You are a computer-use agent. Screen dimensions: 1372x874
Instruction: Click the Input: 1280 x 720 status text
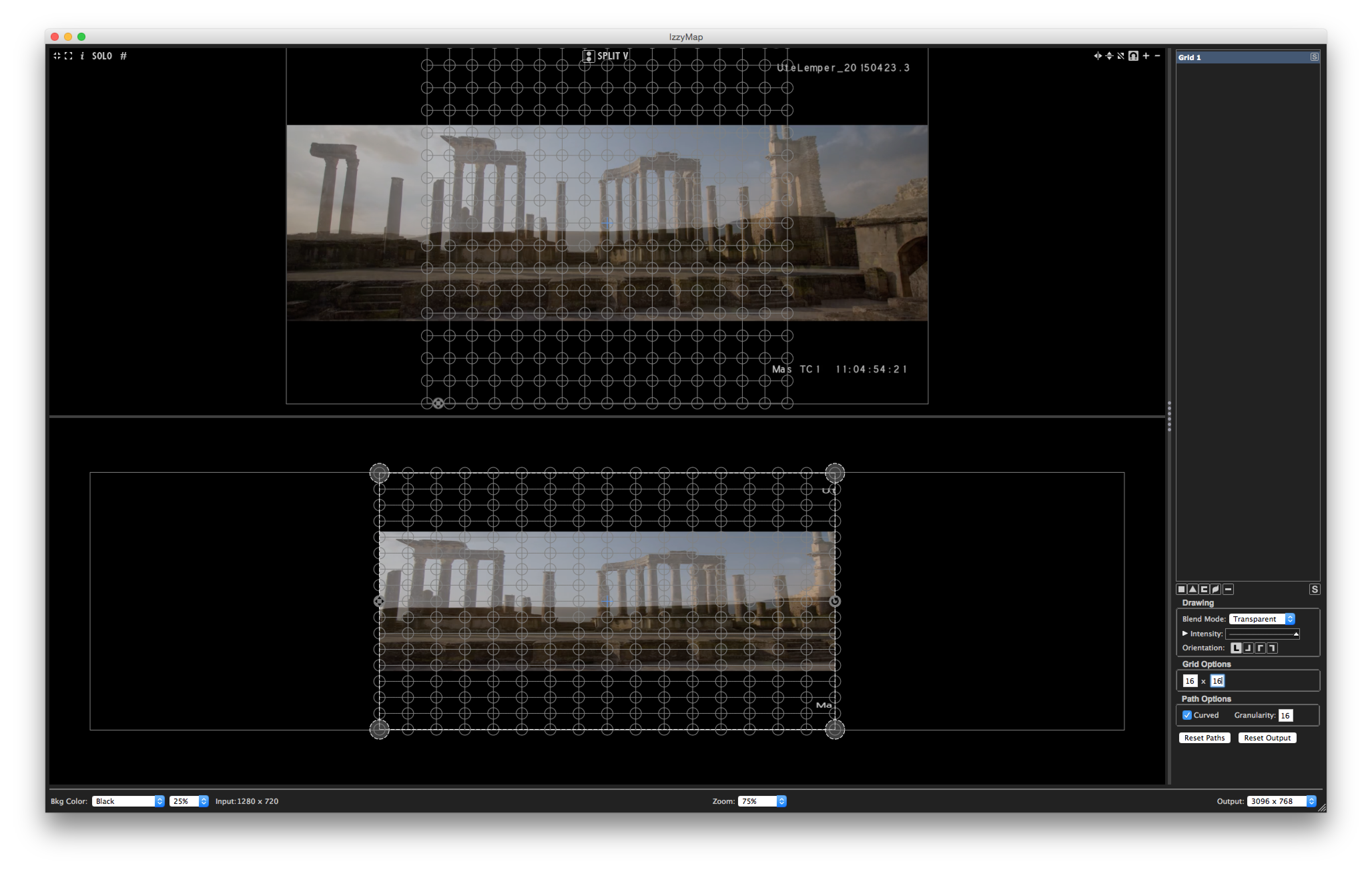247,801
